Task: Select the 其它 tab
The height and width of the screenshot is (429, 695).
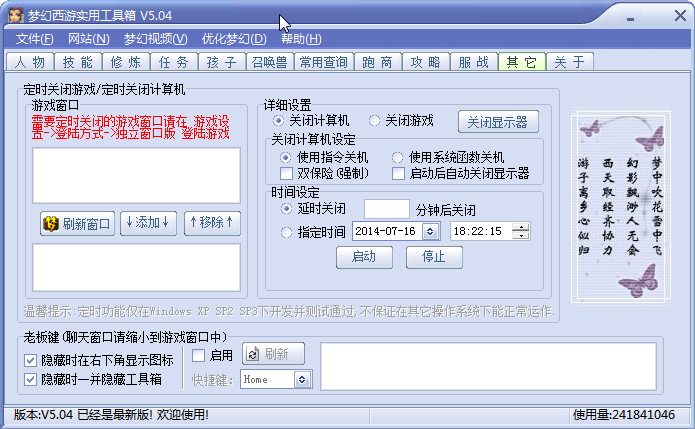Action: click(522, 62)
